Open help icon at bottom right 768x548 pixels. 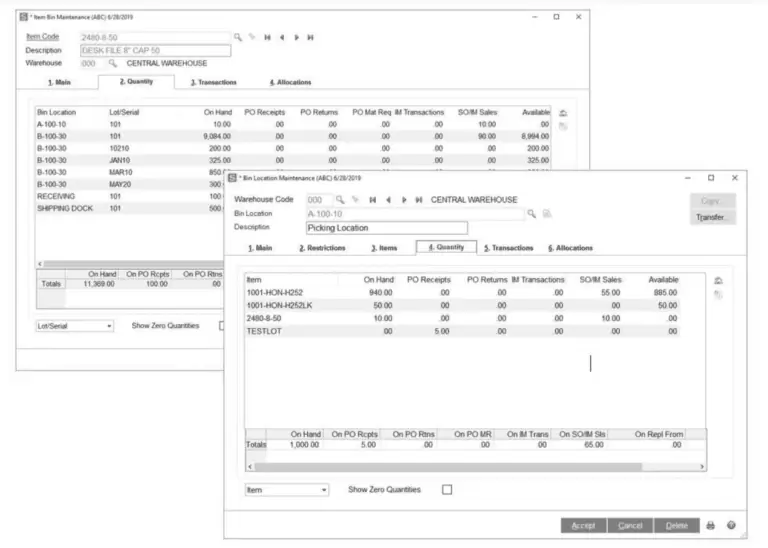(731, 525)
